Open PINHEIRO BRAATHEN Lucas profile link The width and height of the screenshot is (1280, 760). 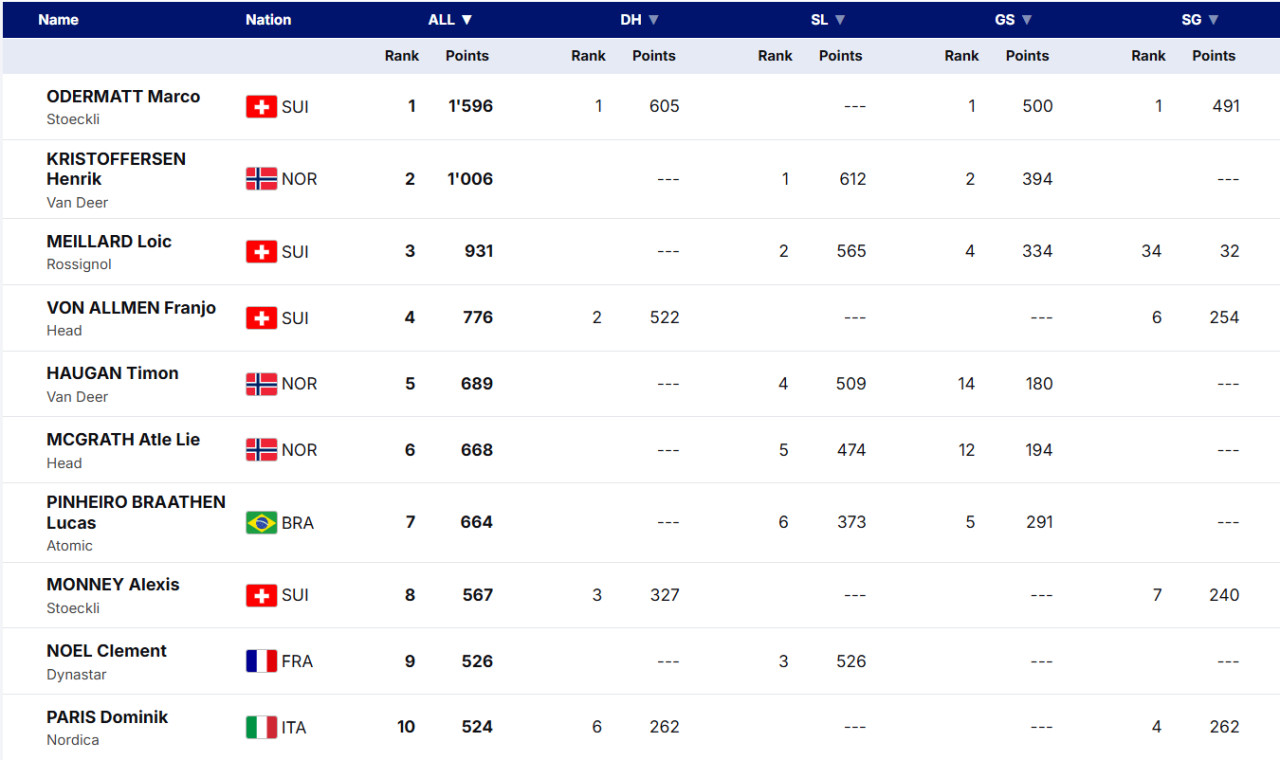click(136, 512)
